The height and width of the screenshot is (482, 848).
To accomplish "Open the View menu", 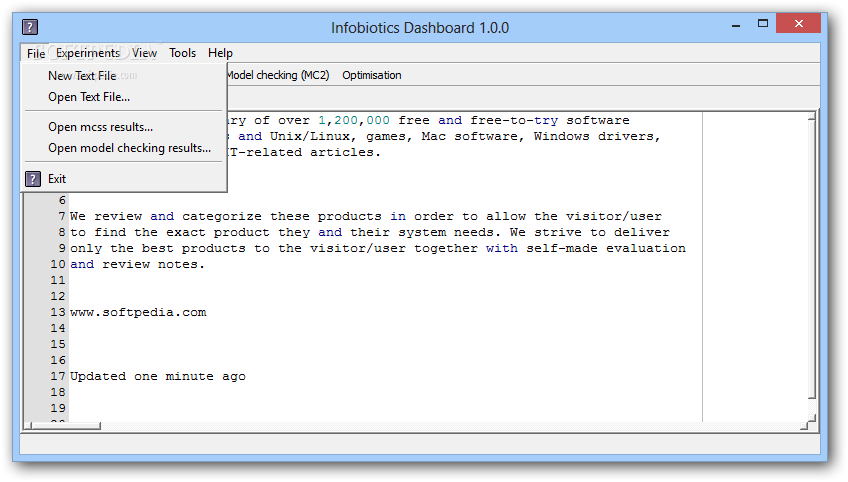I will pos(144,53).
